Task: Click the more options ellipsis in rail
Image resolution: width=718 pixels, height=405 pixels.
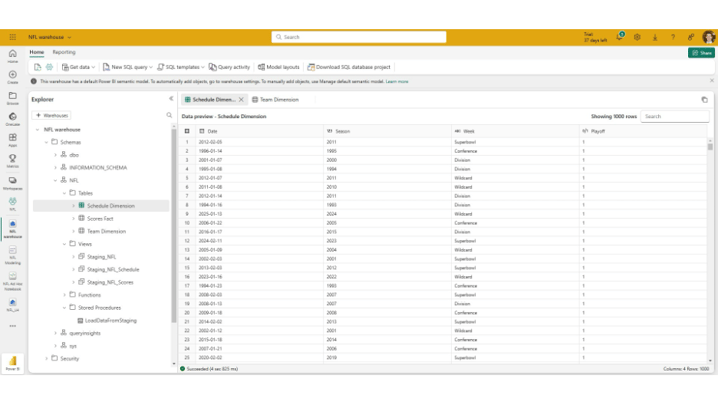Action: [13, 326]
